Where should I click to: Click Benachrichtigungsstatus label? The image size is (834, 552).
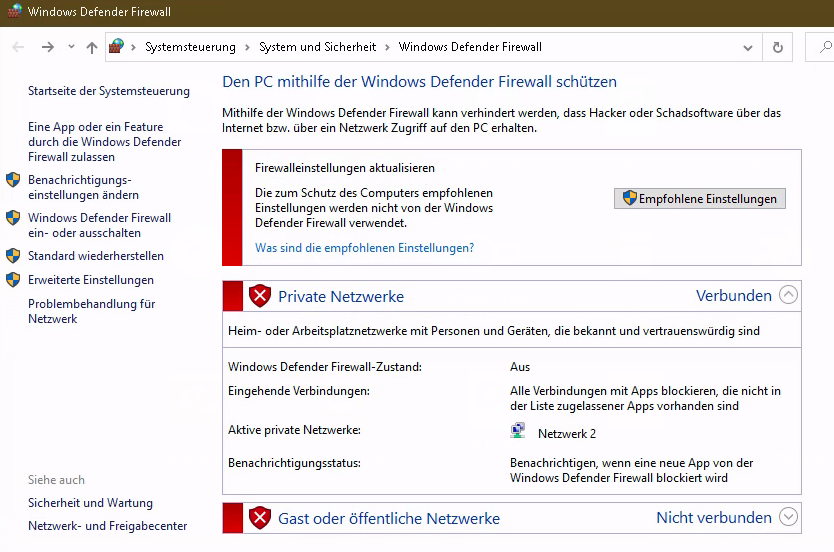294,463
